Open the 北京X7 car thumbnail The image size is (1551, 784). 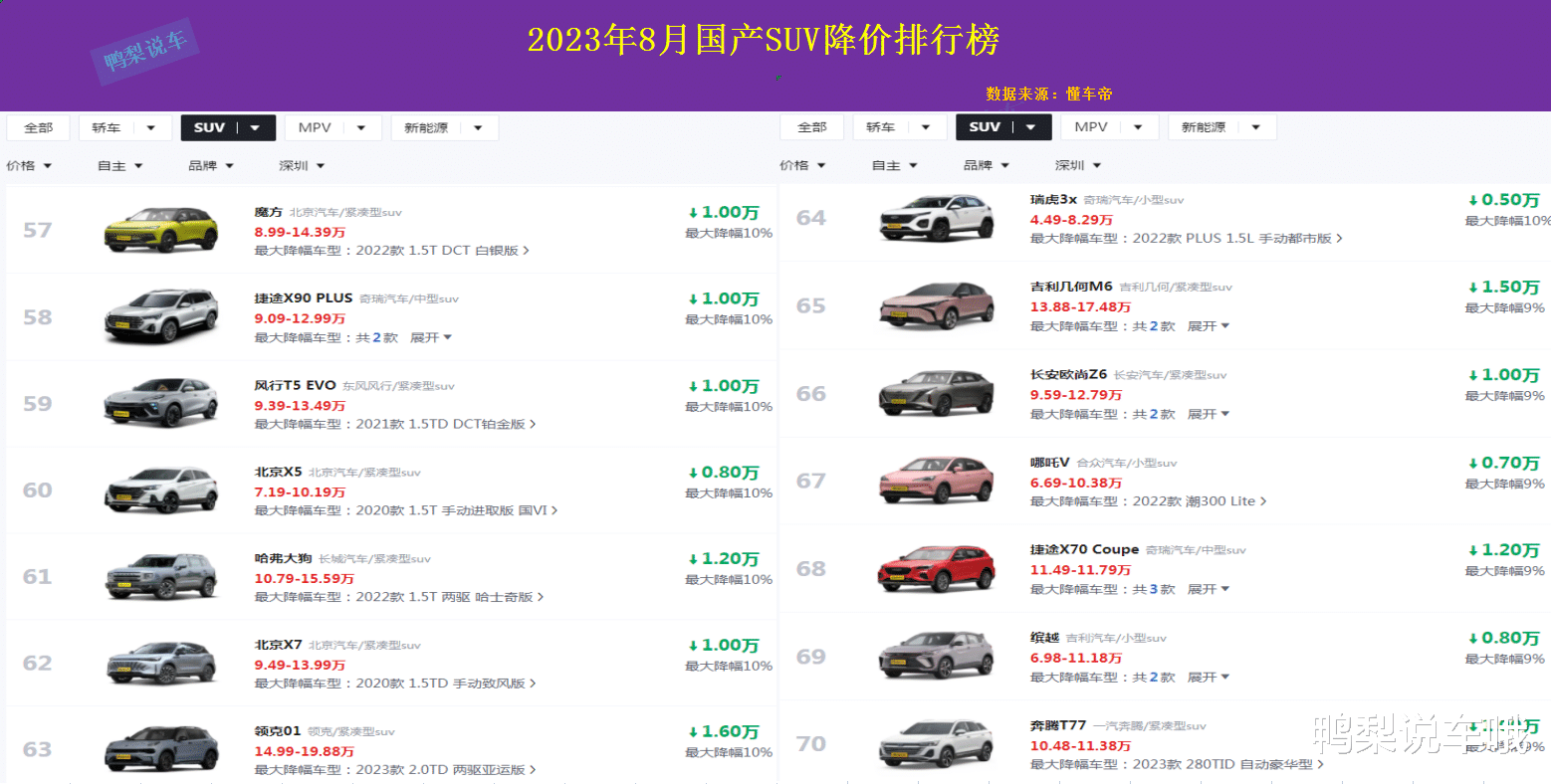(161, 663)
